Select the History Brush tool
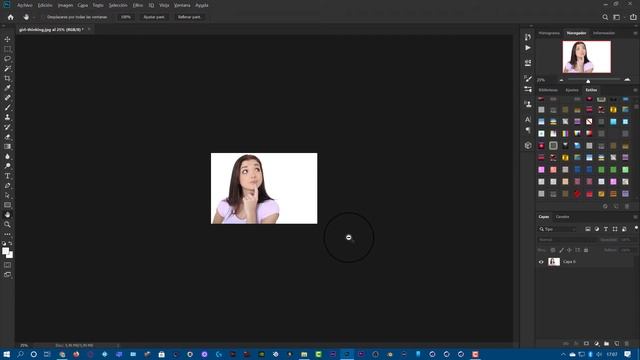 pyautogui.click(x=7, y=127)
